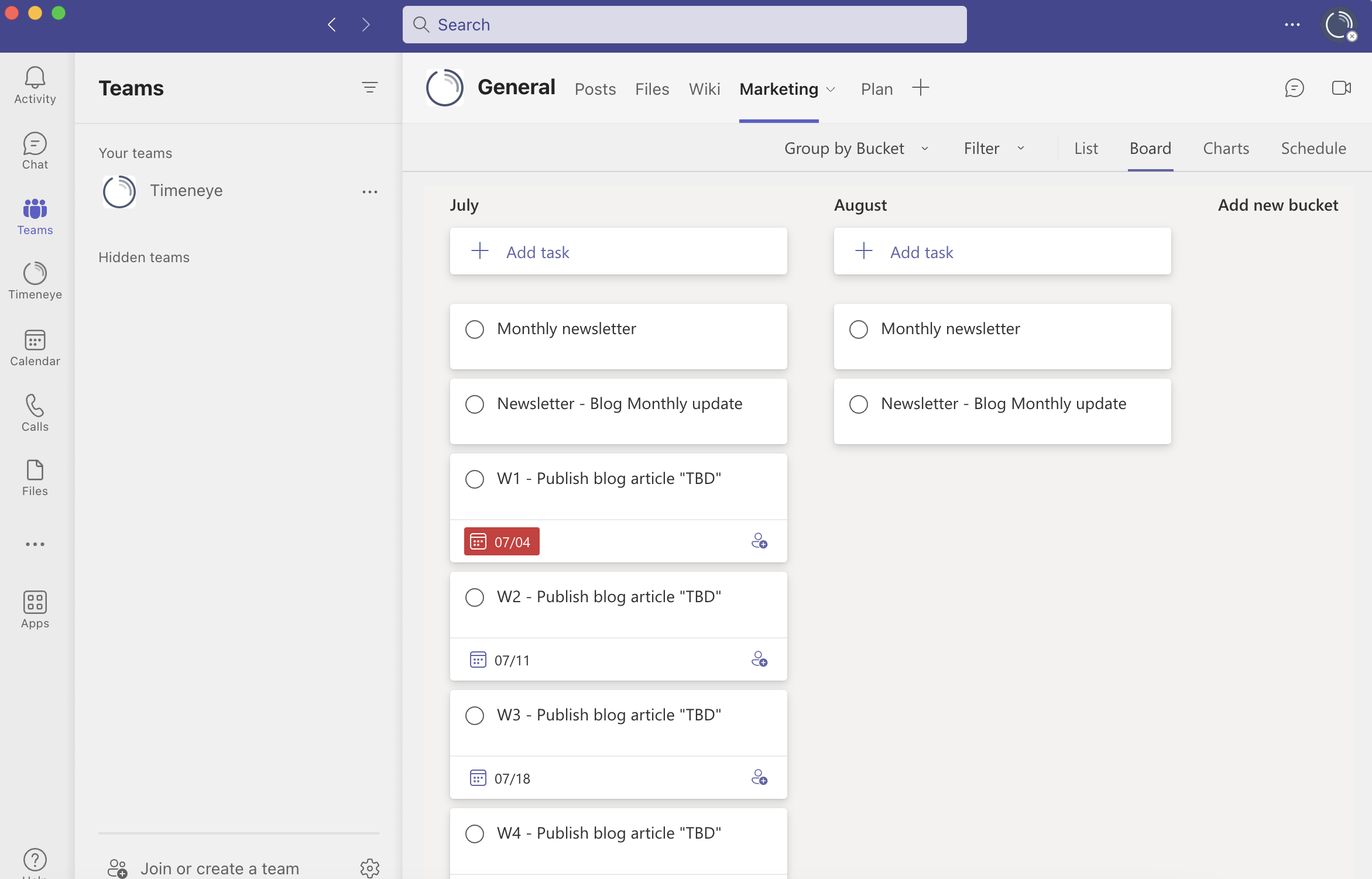
Task: Mark W4 Publish blog article complete
Action: (x=475, y=834)
